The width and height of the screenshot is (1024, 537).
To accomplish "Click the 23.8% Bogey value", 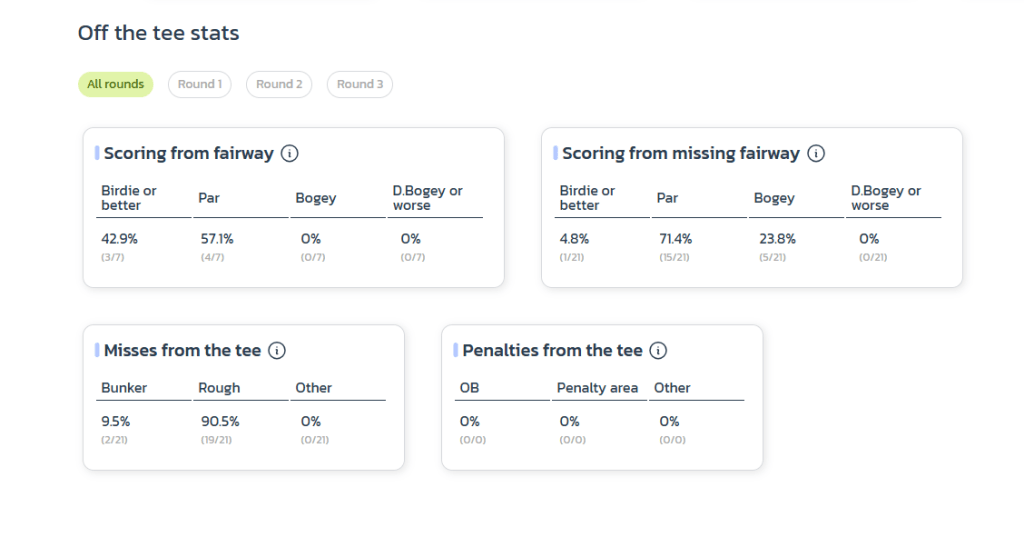I will coord(774,239).
